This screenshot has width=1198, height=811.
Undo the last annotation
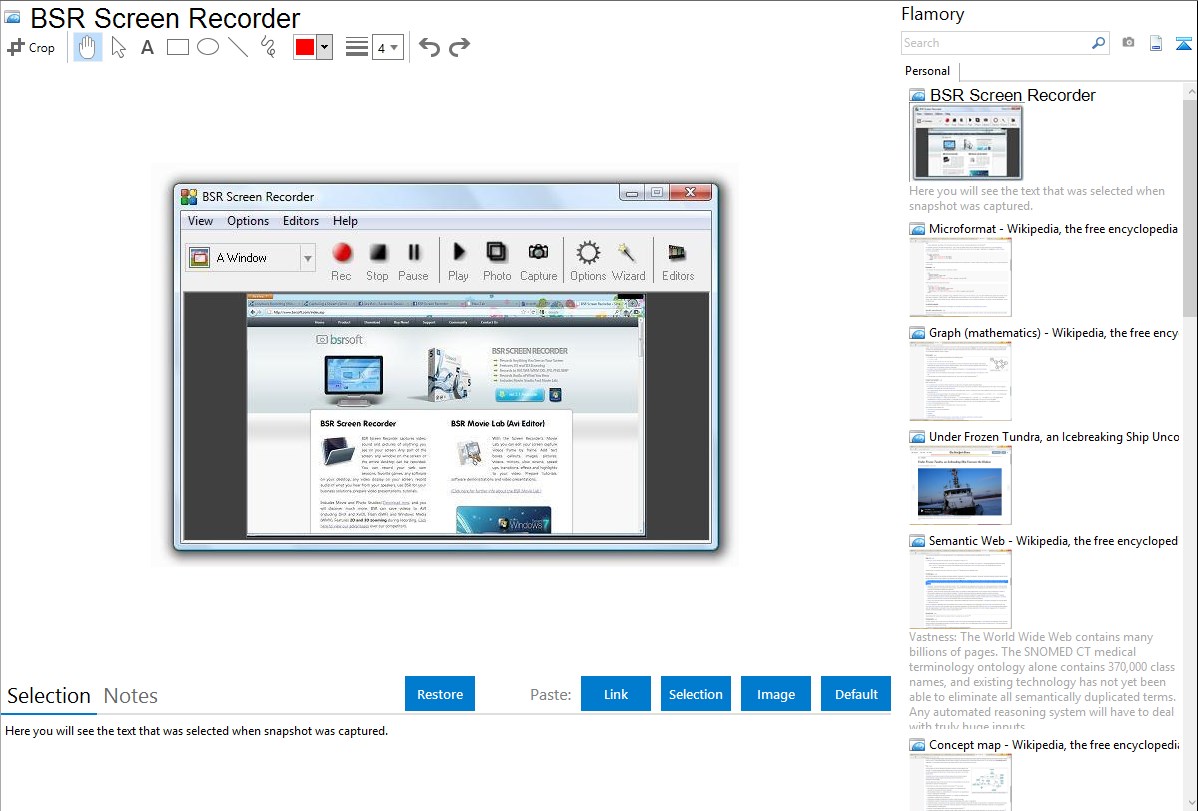tap(429, 47)
